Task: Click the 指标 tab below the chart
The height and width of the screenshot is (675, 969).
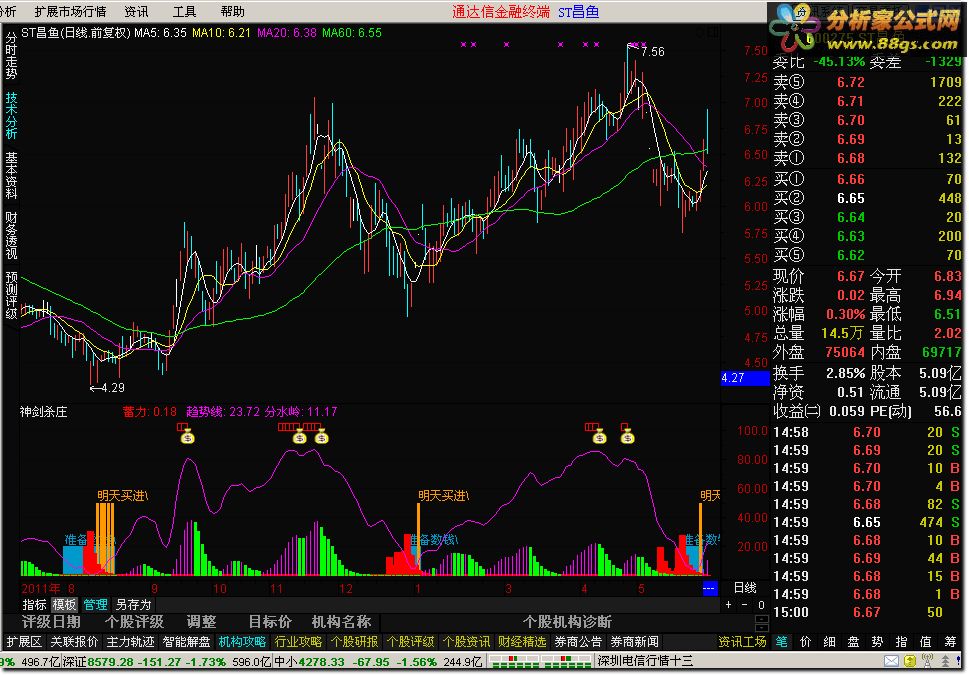Action: coord(34,605)
